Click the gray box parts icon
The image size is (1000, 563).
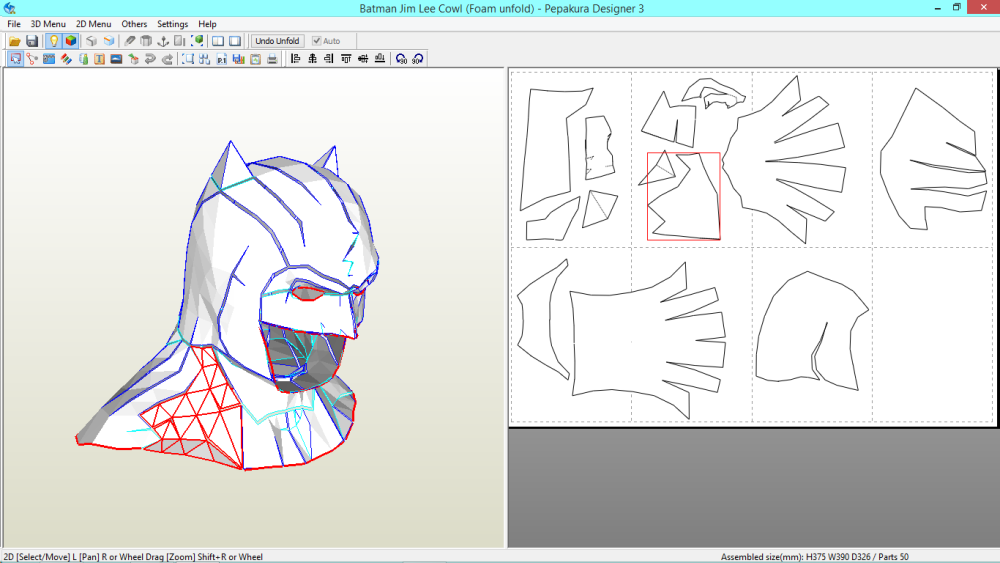click(x=146, y=41)
